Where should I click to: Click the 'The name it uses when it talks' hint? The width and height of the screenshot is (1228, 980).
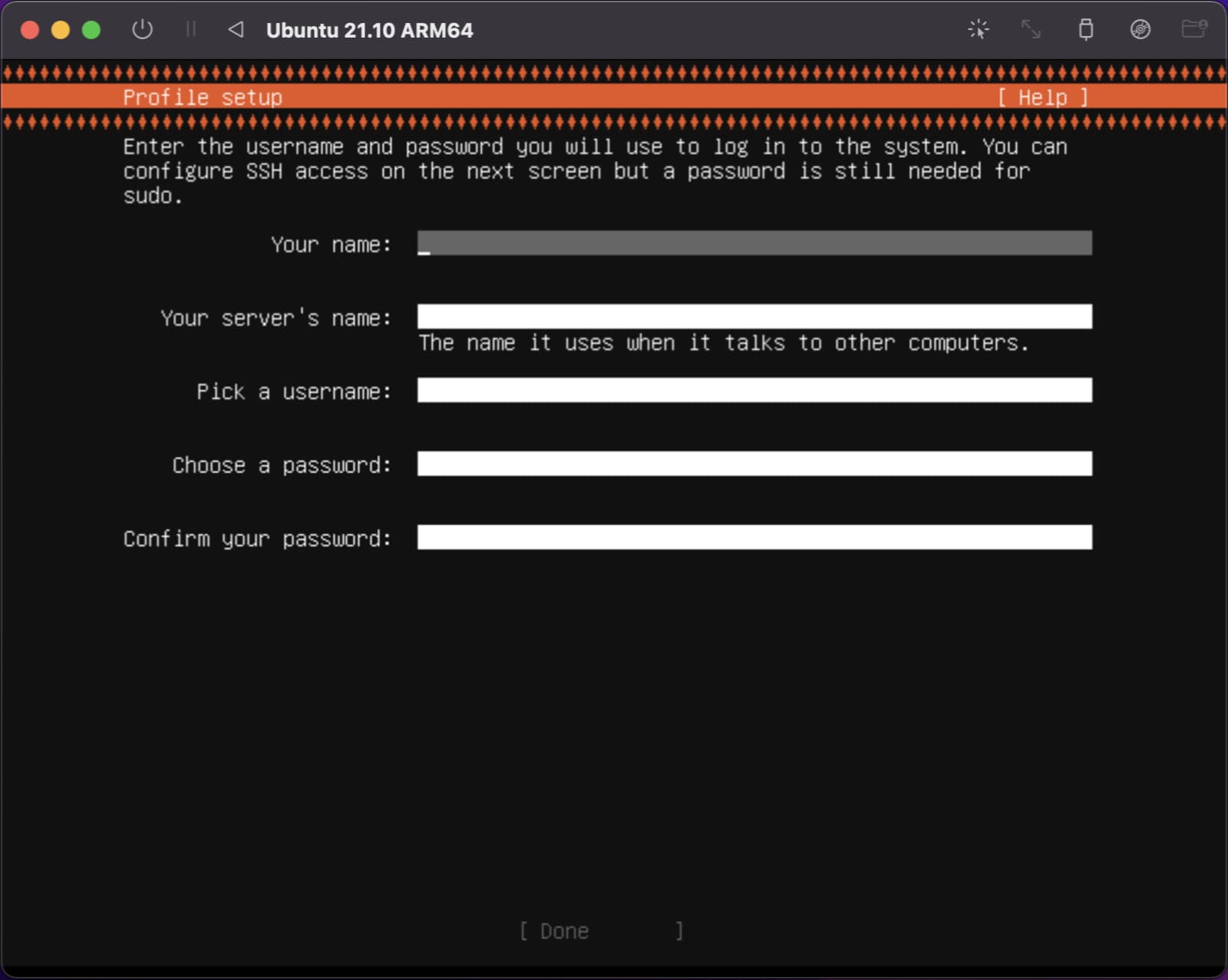click(723, 342)
